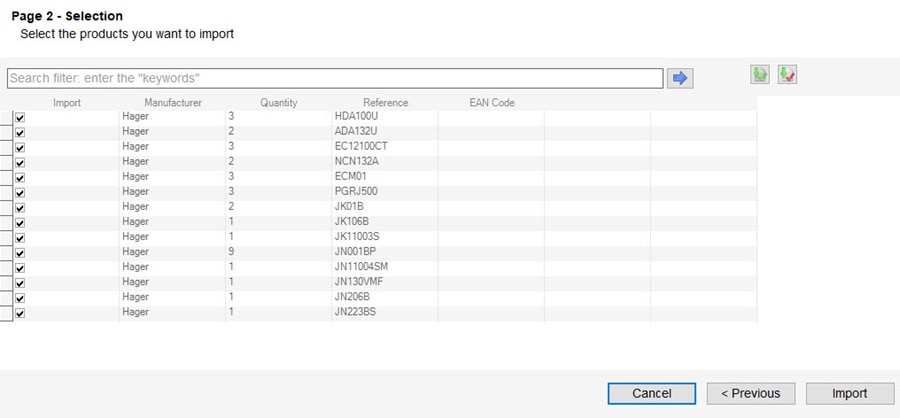Select the reference cell JK11003S

(385, 237)
